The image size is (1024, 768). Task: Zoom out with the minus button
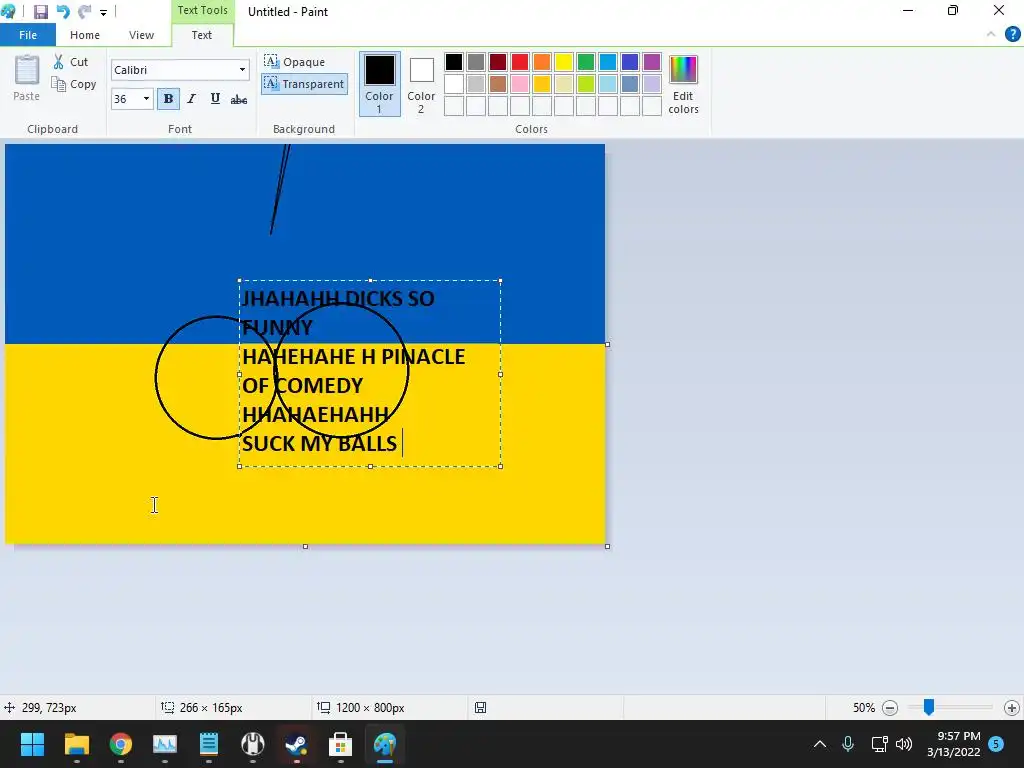[x=889, y=708]
